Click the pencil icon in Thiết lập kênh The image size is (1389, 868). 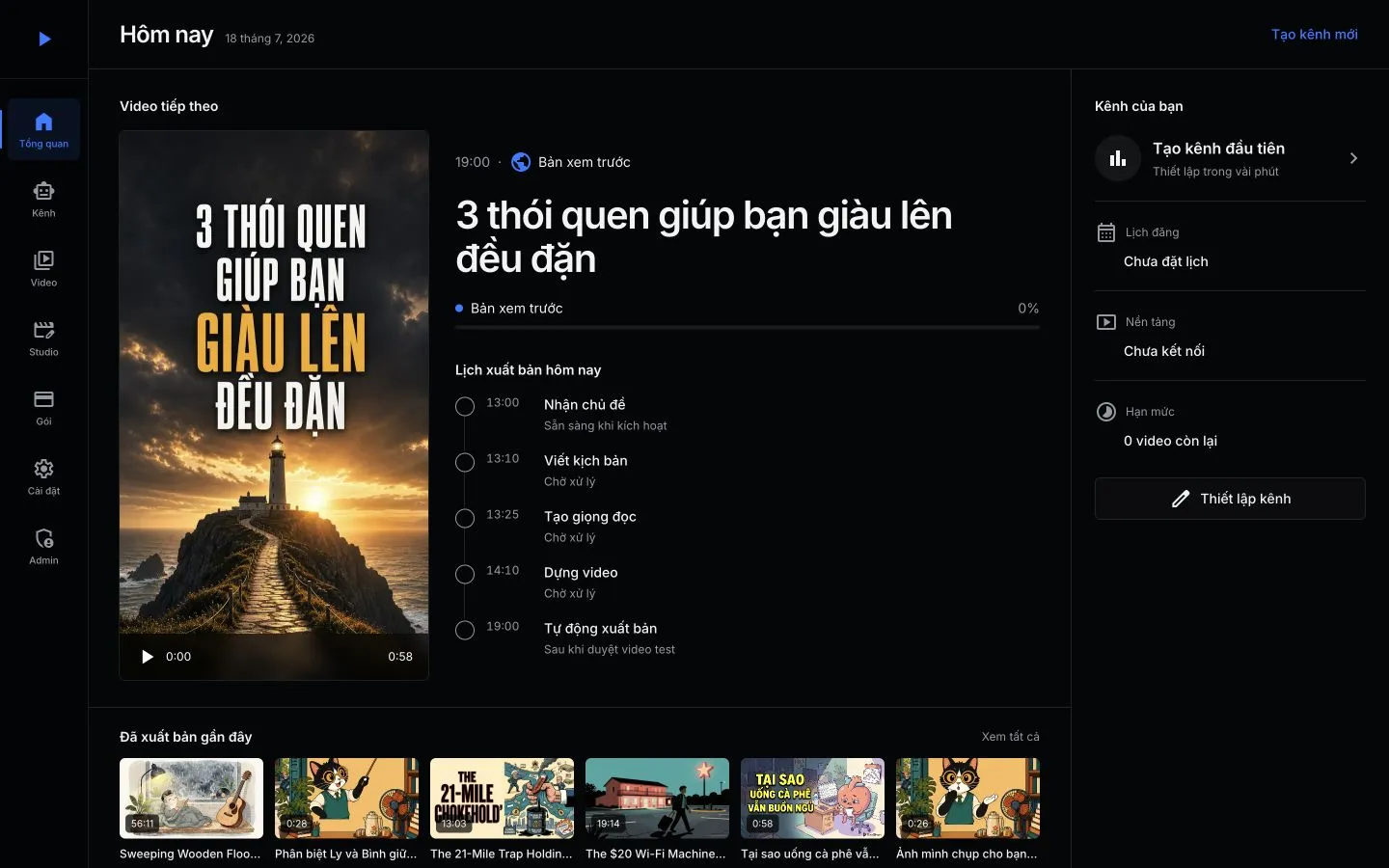pyautogui.click(x=1180, y=499)
